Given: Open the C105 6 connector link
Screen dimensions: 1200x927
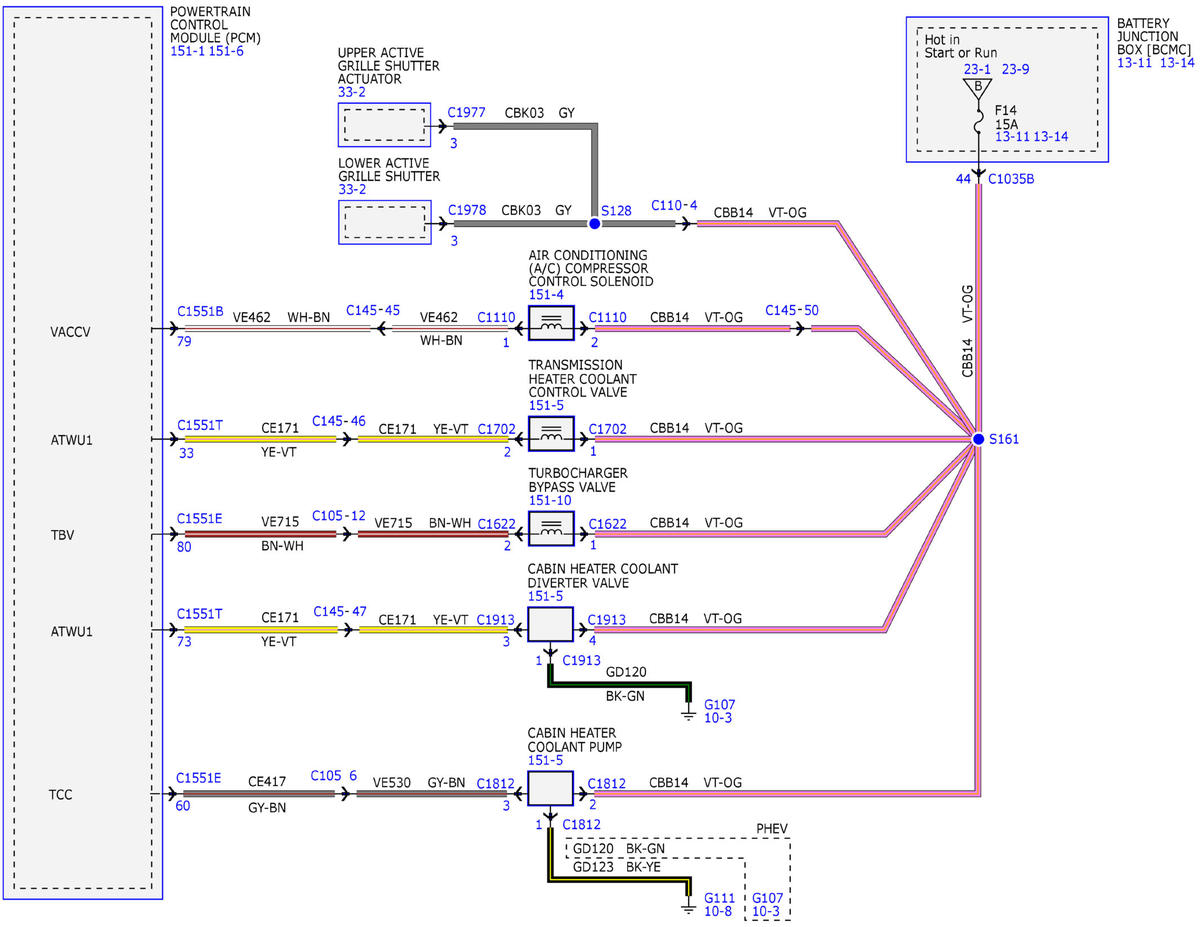Looking at the screenshot, I should (333, 775).
